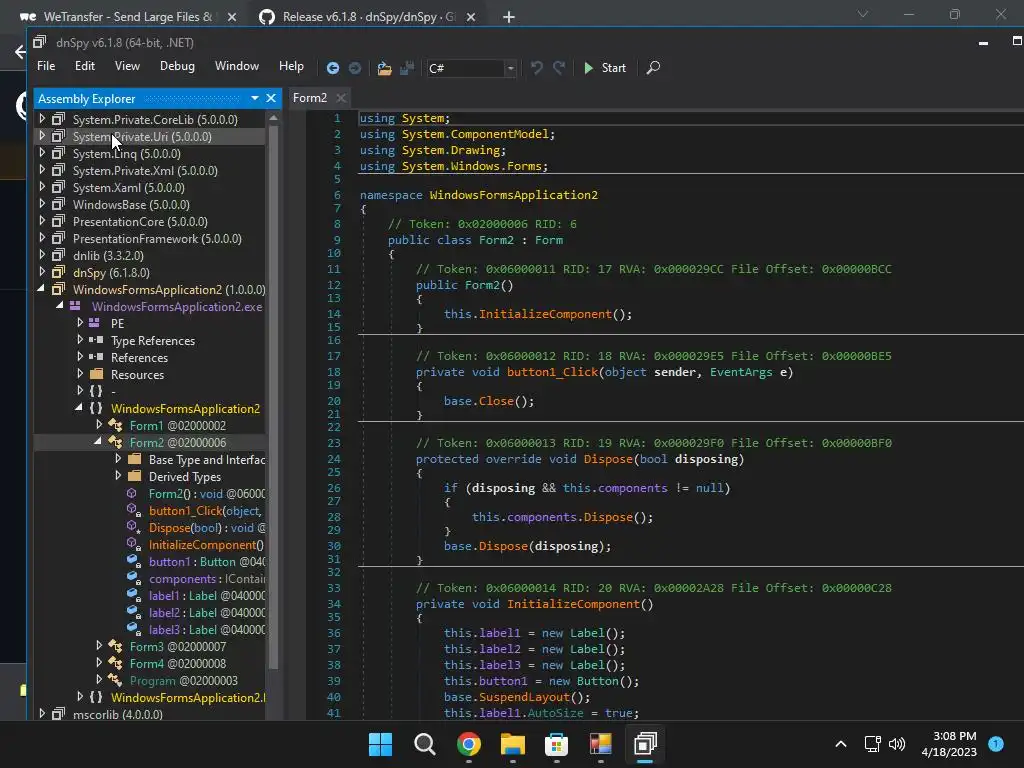
Task: Click the Save All toolbar icon
Action: (407, 68)
